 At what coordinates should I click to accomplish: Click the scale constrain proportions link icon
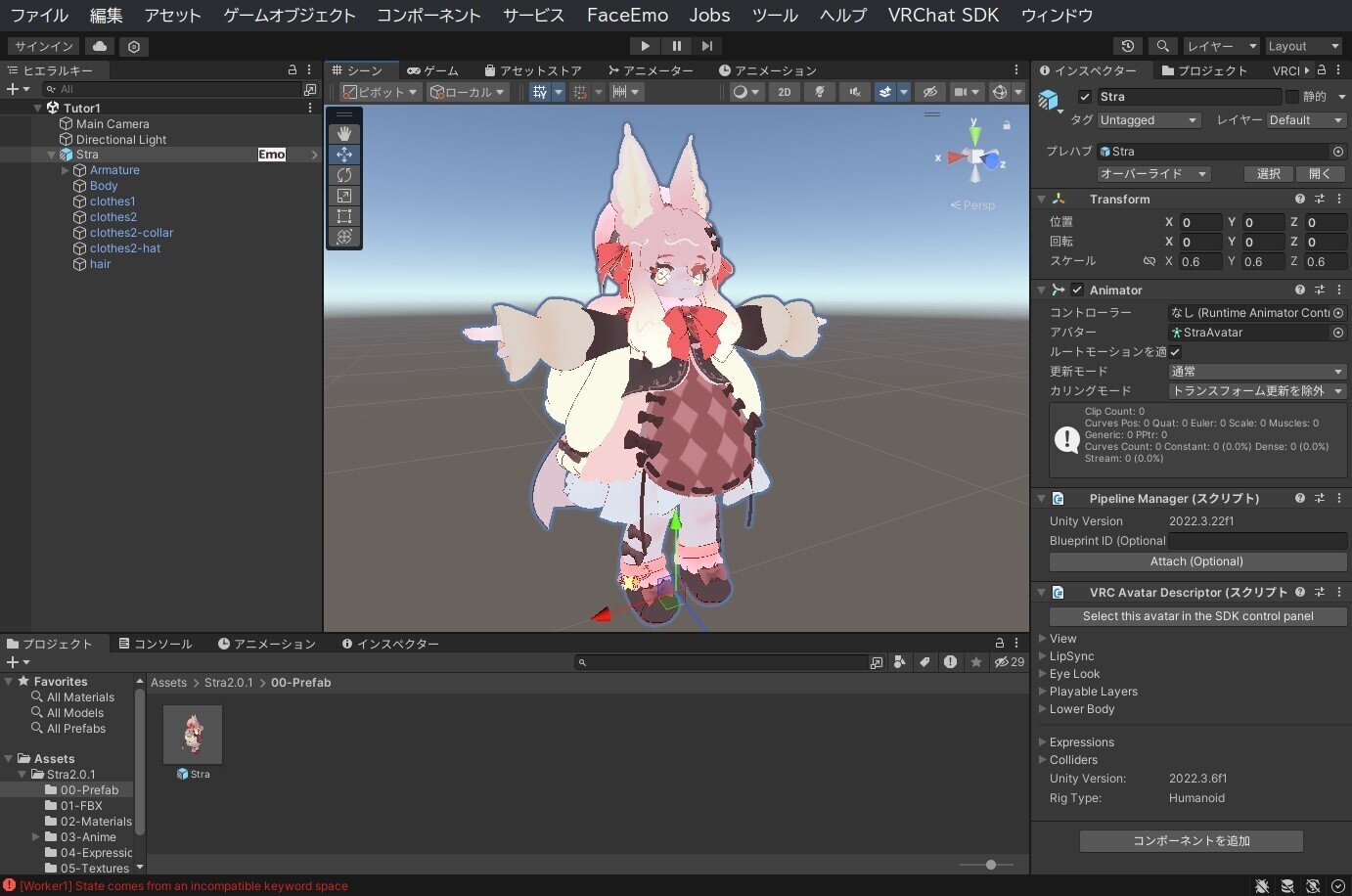(x=1149, y=261)
